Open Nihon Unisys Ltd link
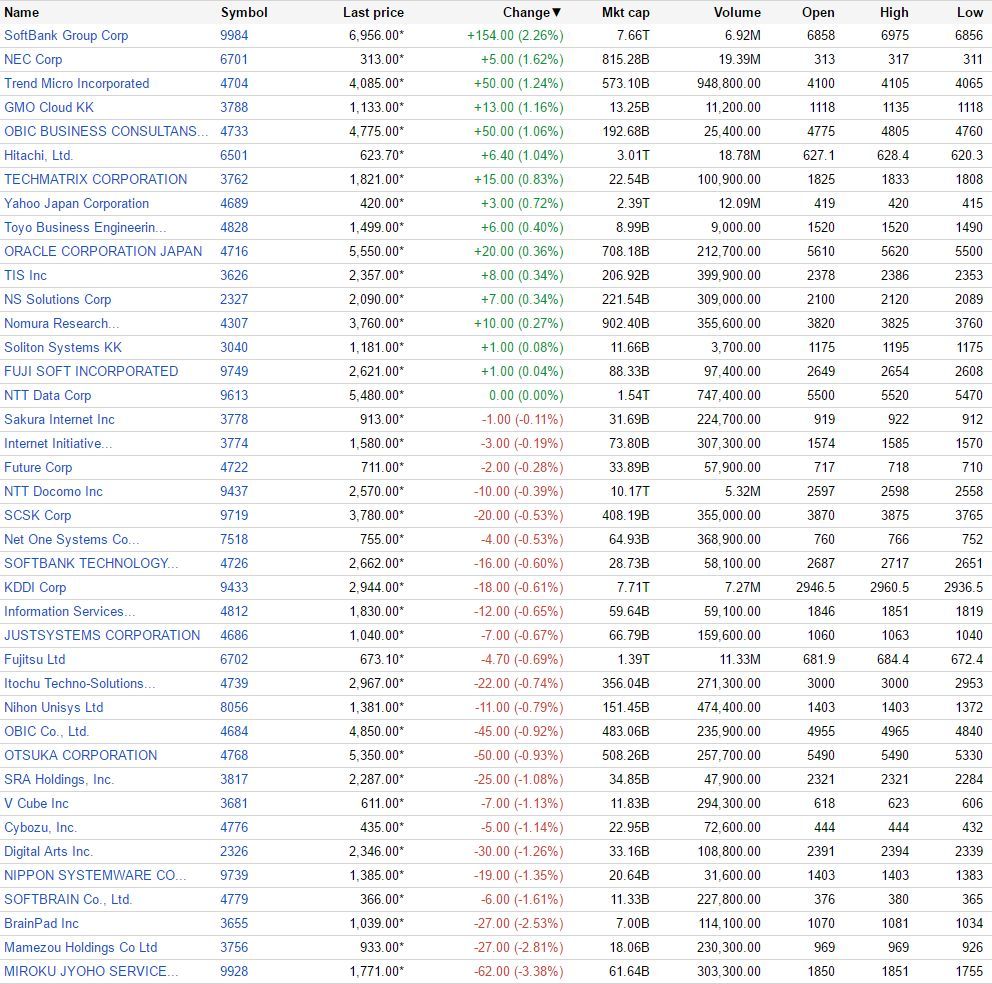This screenshot has width=992, height=984. click(53, 707)
